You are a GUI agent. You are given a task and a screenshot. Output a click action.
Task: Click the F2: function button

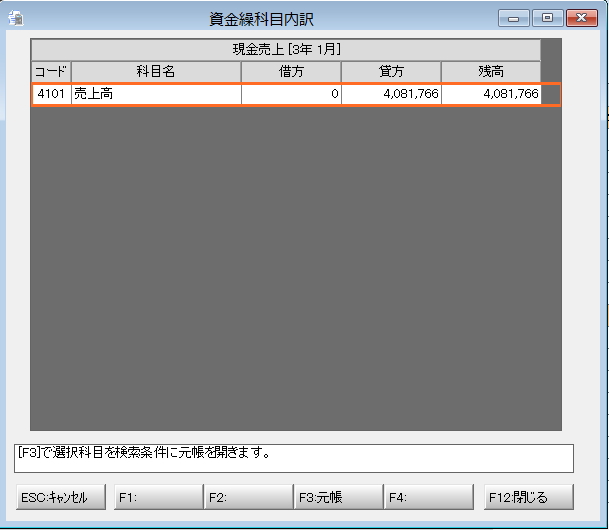[249, 497]
